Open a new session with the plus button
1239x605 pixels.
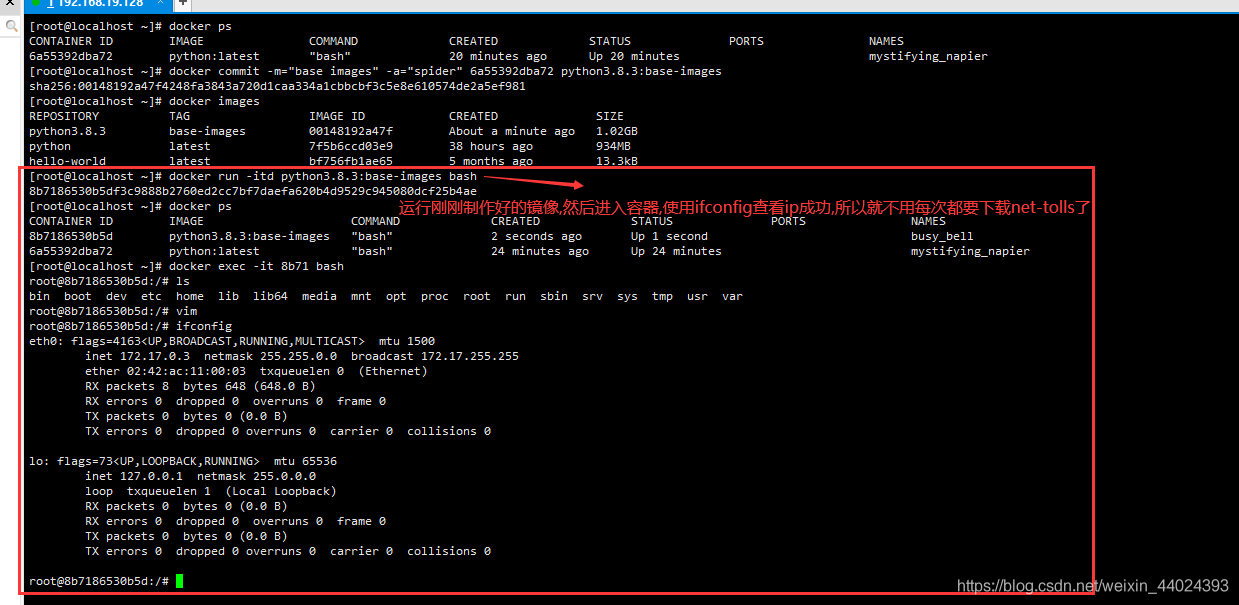click(x=183, y=3)
